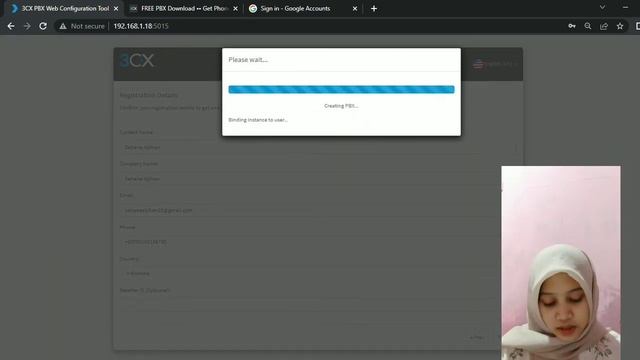Click the address bar URL 192.168.1.18:5015
The width and height of the screenshot is (640, 360).
(141, 26)
